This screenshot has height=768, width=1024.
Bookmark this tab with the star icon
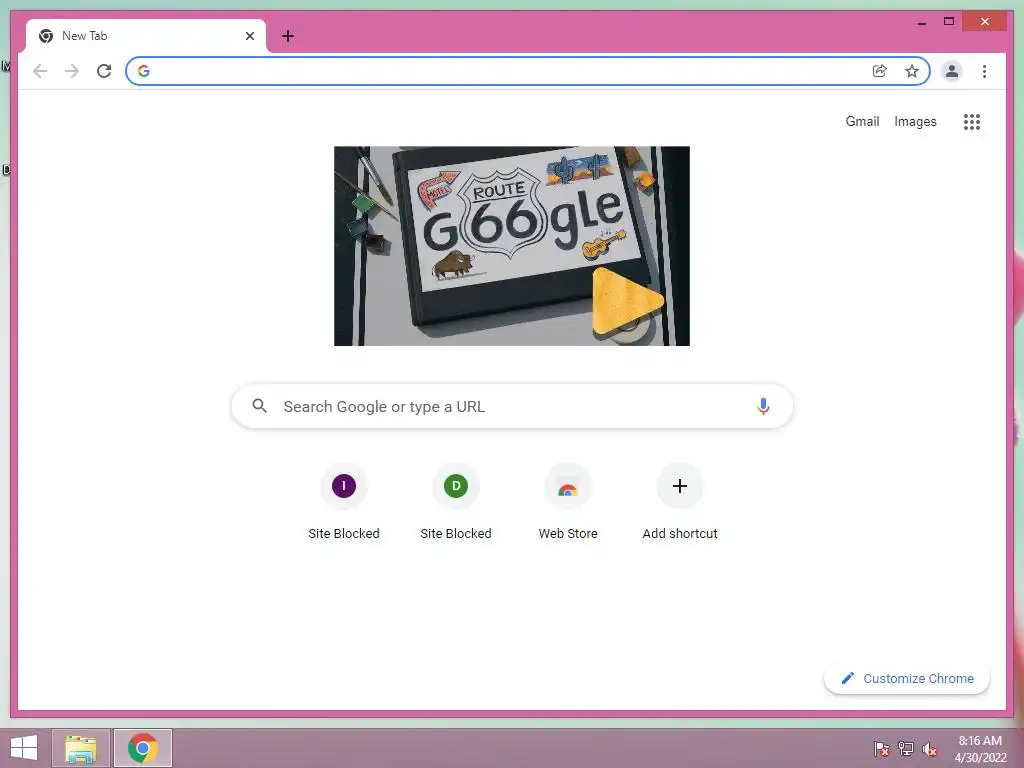pyautogui.click(x=912, y=71)
